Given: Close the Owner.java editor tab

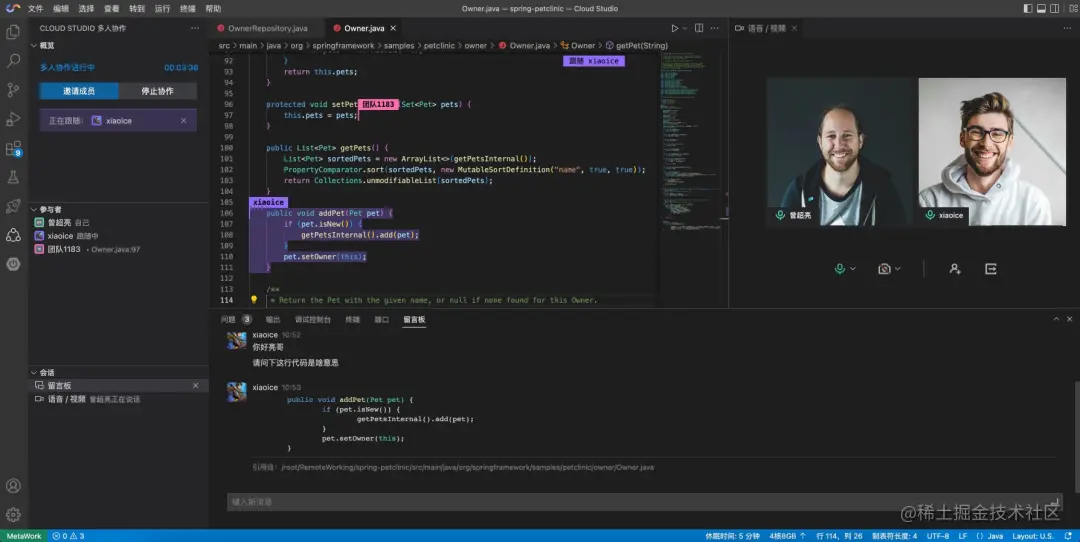Looking at the screenshot, I should point(393,28).
